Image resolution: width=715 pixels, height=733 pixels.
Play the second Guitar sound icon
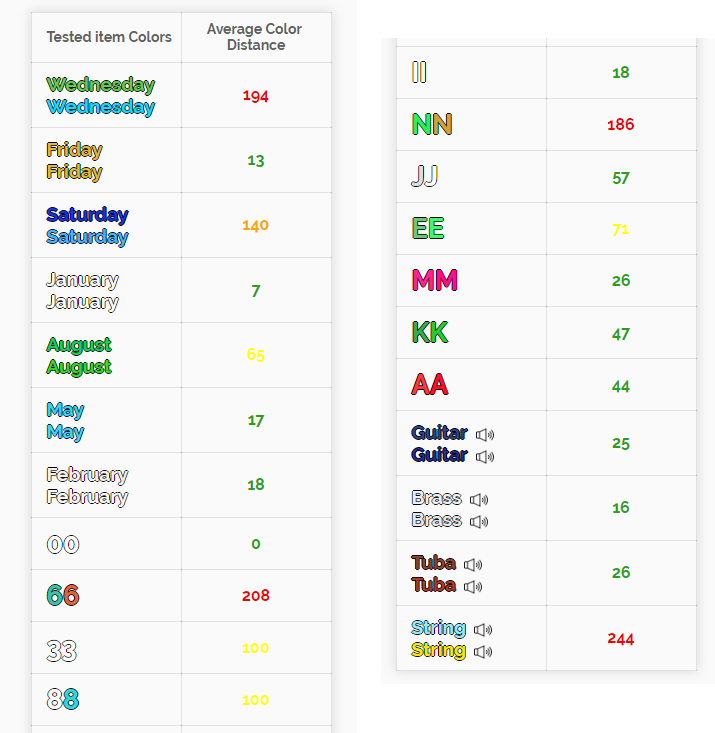(x=485, y=457)
